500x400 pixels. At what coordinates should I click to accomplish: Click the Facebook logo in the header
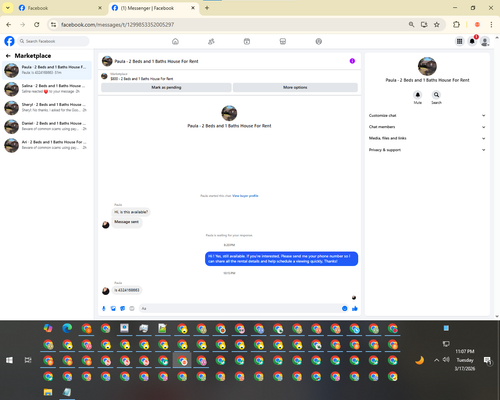pyautogui.click(x=9, y=41)
